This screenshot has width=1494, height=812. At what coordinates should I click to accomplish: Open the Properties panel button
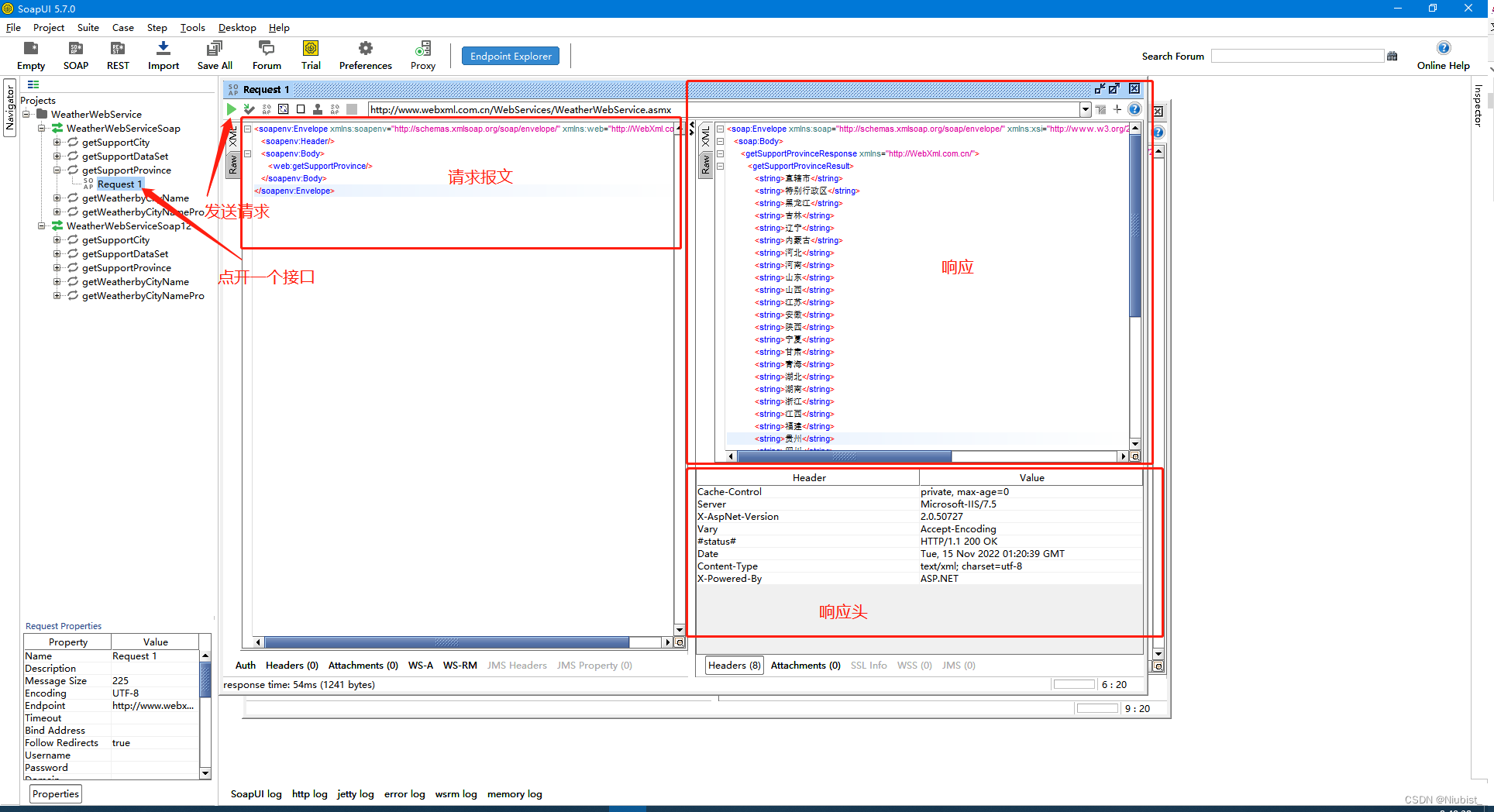[x=55, y=793]
